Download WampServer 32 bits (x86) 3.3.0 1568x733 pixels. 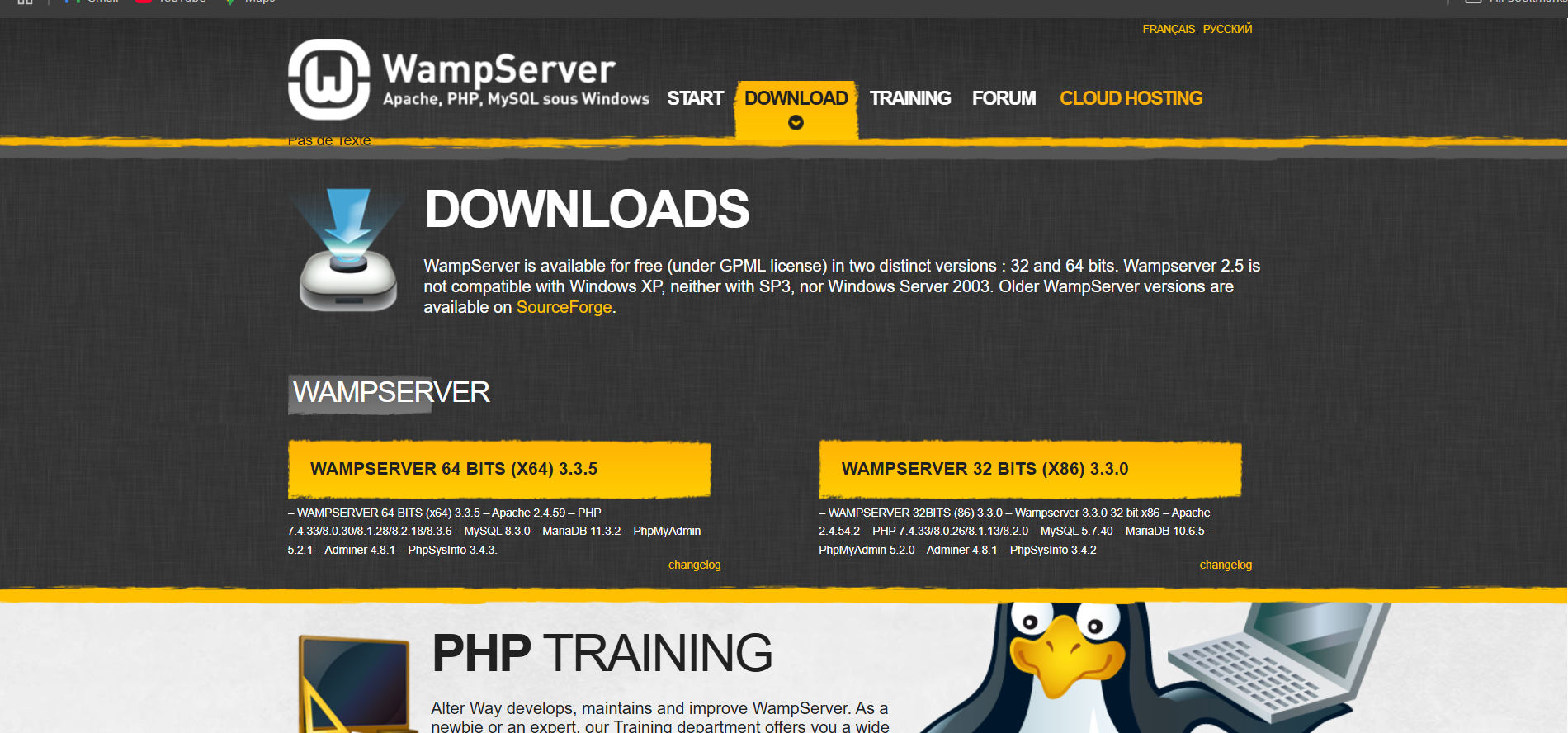(1030, 469)
